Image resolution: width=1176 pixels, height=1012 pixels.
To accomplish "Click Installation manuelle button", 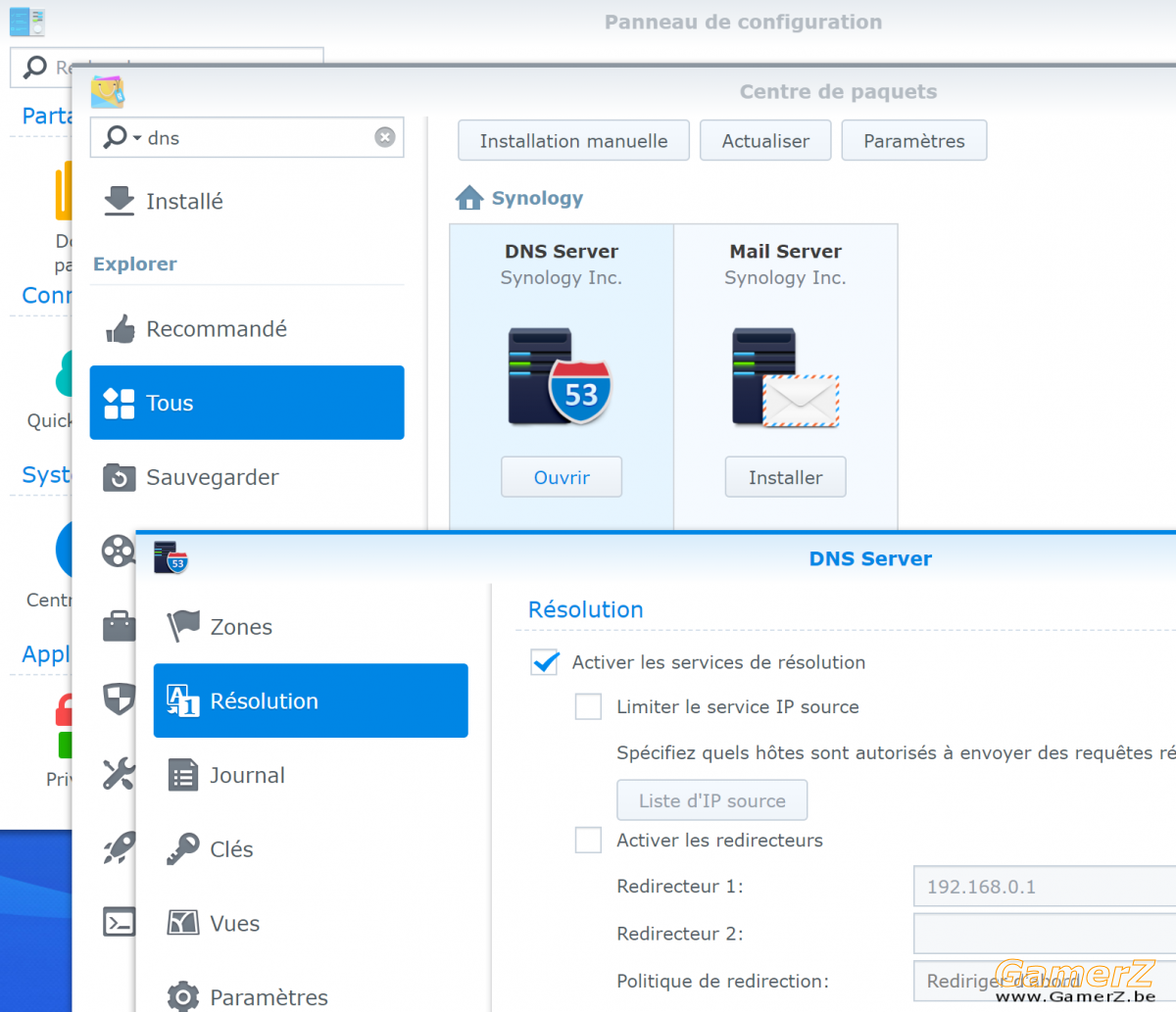I will tap(573, 140).
